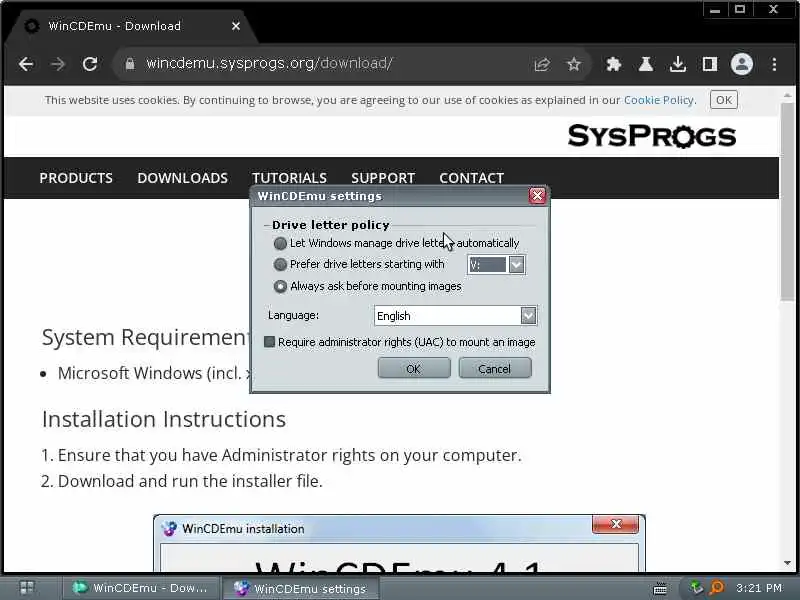Click Cancel in WinCDEmu settings

point(494,368)
